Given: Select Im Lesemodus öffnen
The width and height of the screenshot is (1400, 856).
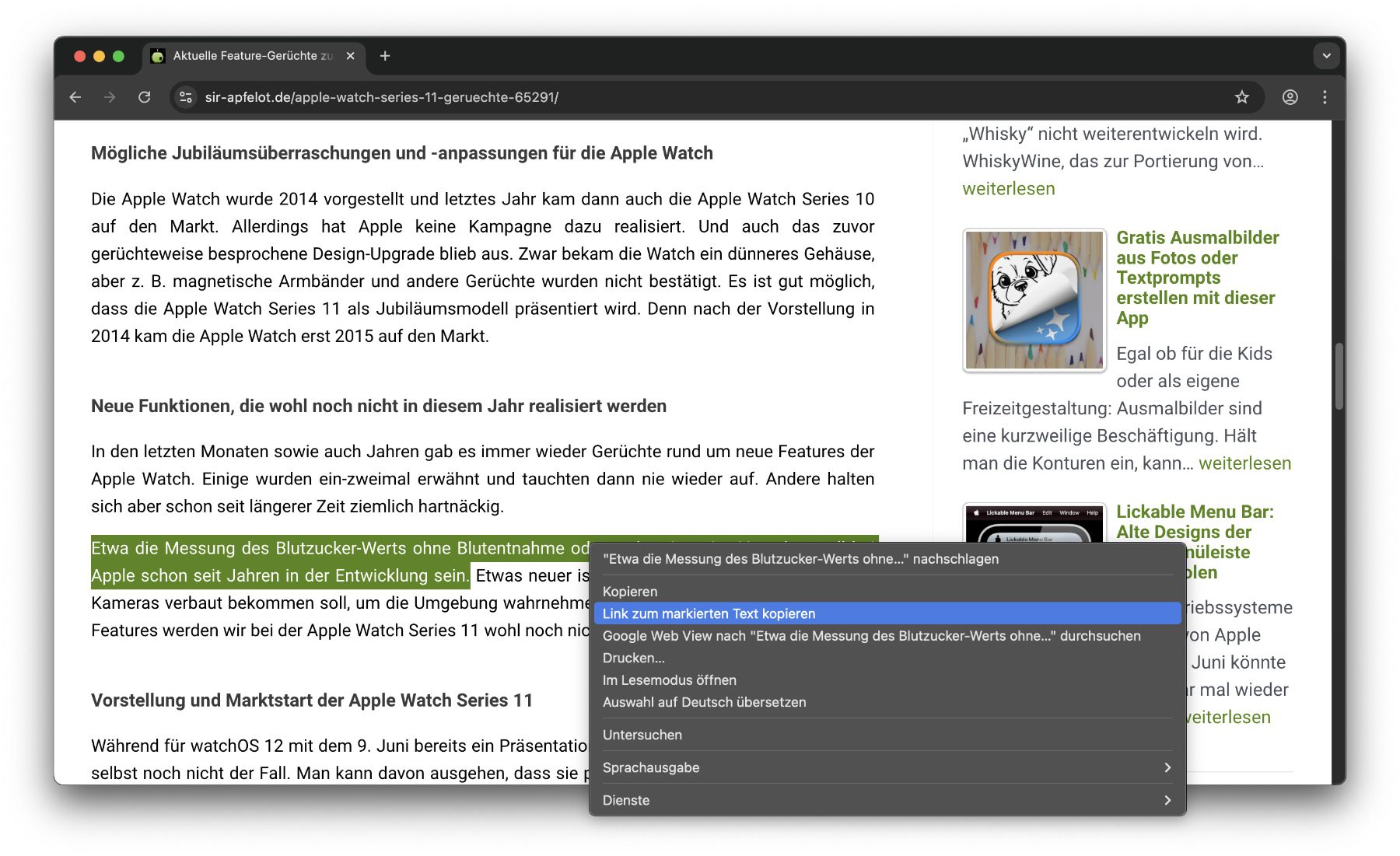Looking at the screenshot, I should pyautogui.click(x=669, y=680).
